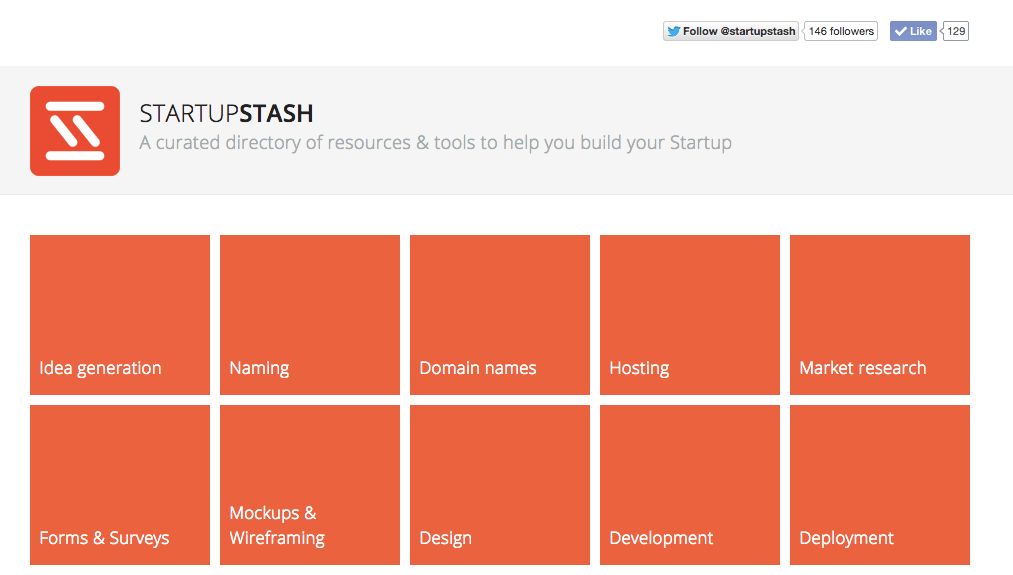Select the Forms & Surveys tile
The width and height of the screenshot is (1013, 575).
tap(120, 485)
